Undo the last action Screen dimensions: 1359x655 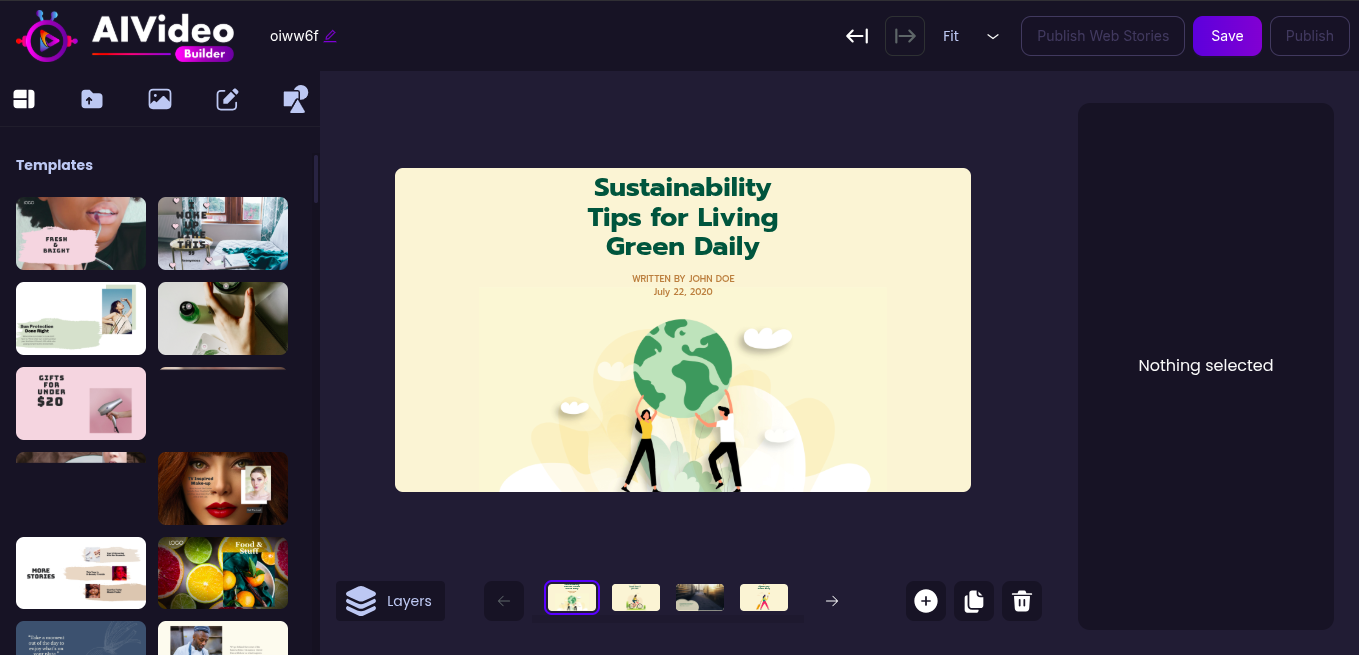[x=856, y=36]
